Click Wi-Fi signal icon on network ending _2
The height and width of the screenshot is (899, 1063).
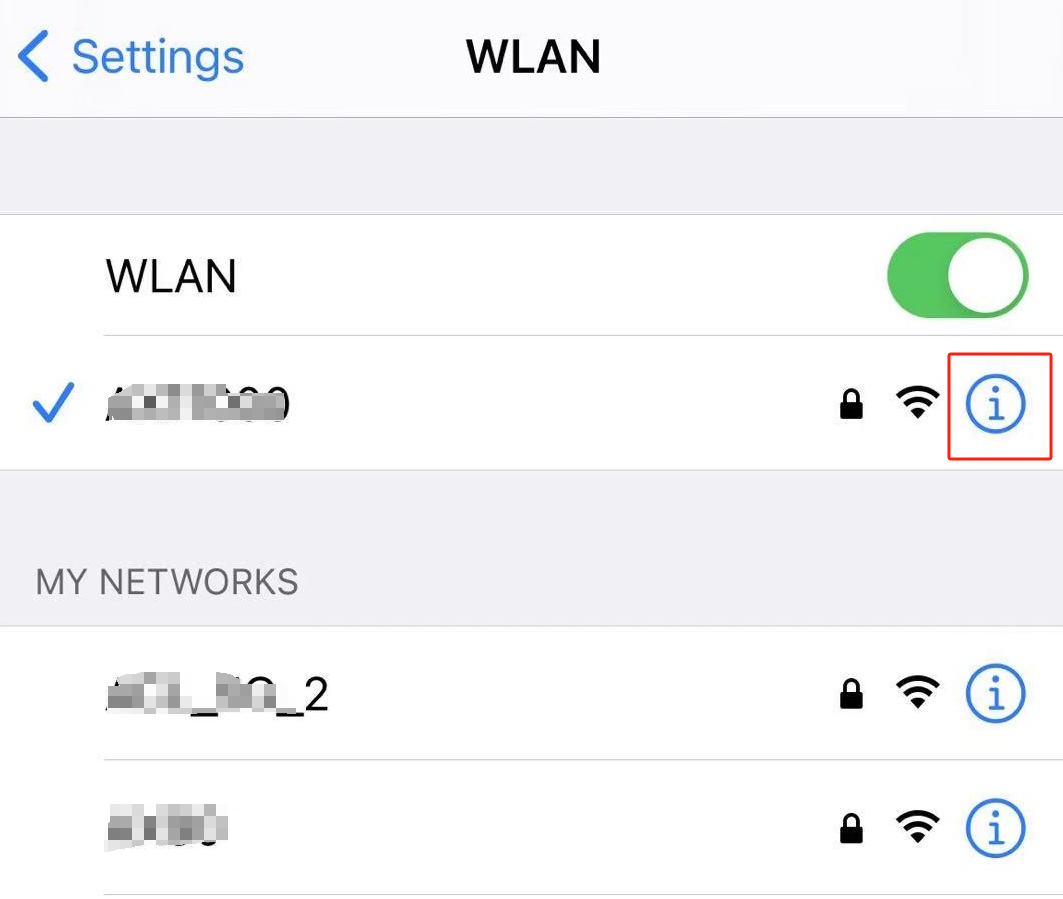pos(917,692)
